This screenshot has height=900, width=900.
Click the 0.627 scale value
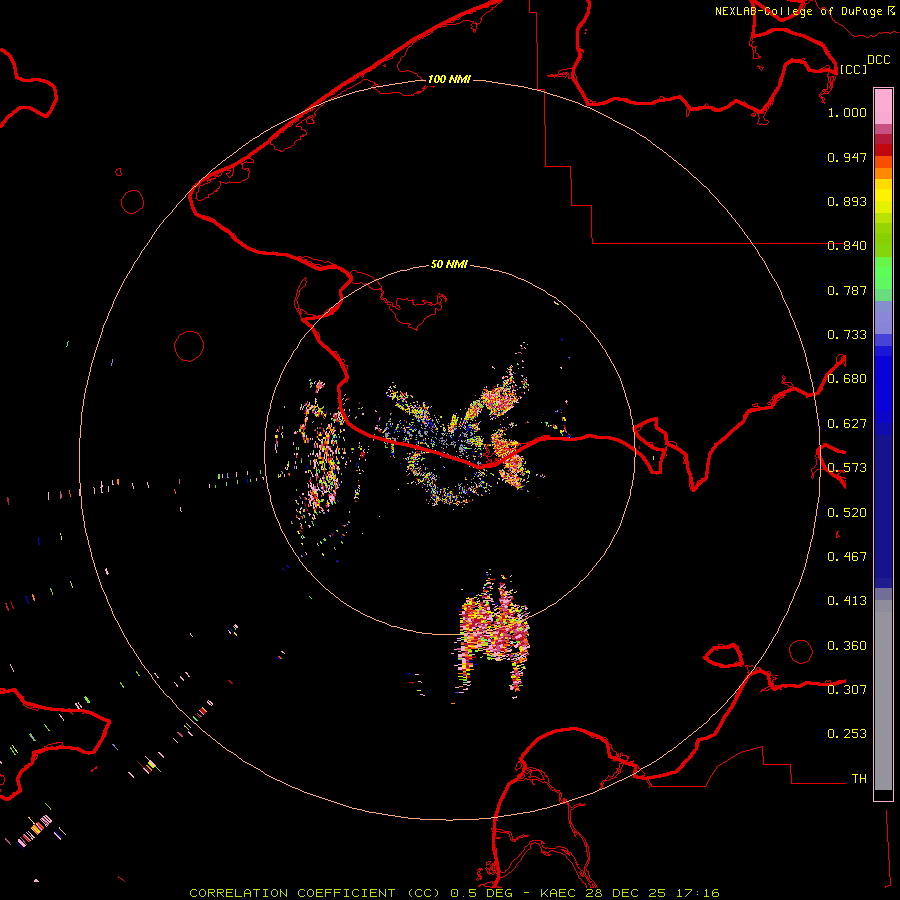tap(847, 424)
